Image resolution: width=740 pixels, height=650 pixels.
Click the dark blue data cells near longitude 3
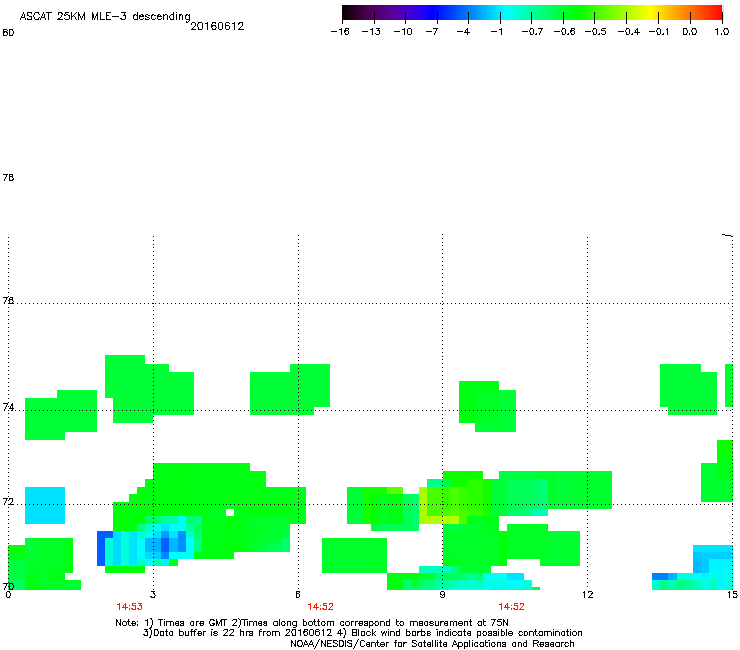coord(165,545)
